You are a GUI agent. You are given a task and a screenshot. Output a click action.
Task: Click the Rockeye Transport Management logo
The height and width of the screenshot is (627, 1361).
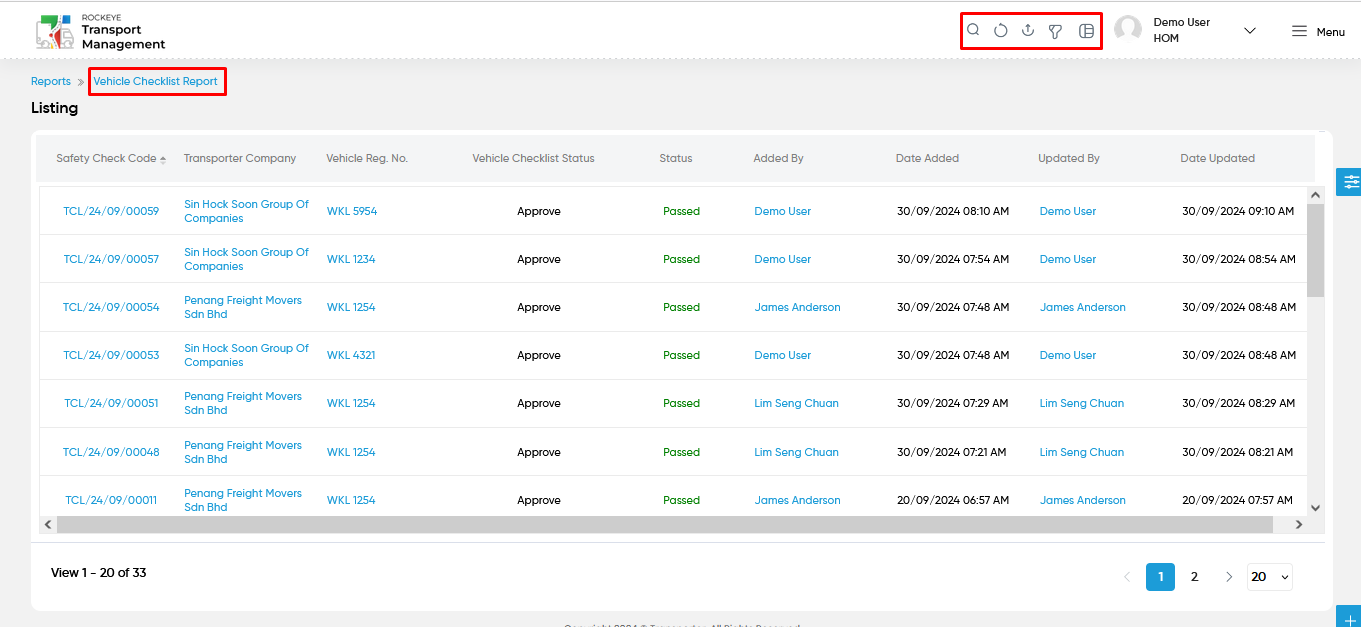(100, 32)
